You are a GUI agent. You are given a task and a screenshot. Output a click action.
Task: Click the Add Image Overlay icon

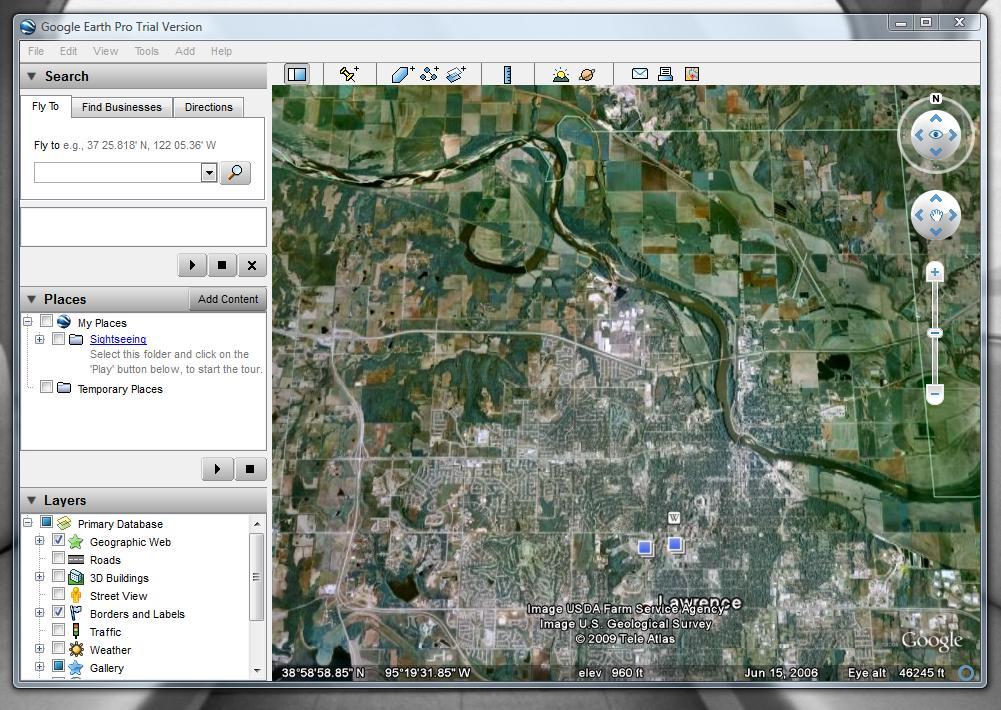[x=456, y=74]
